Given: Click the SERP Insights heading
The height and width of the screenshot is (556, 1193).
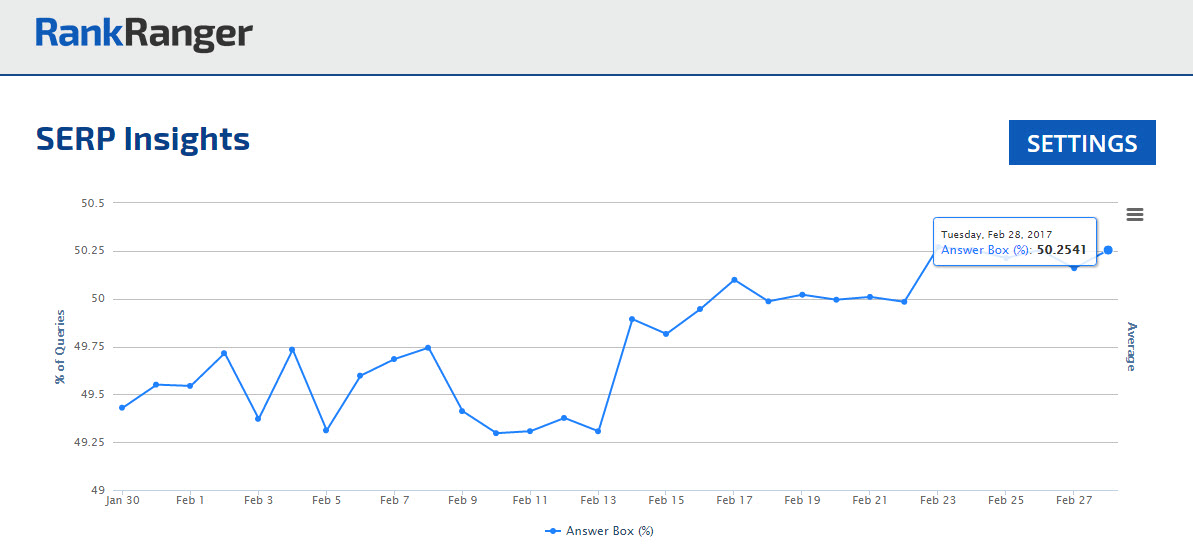Looking at the screenshot, I should [143, 139].
